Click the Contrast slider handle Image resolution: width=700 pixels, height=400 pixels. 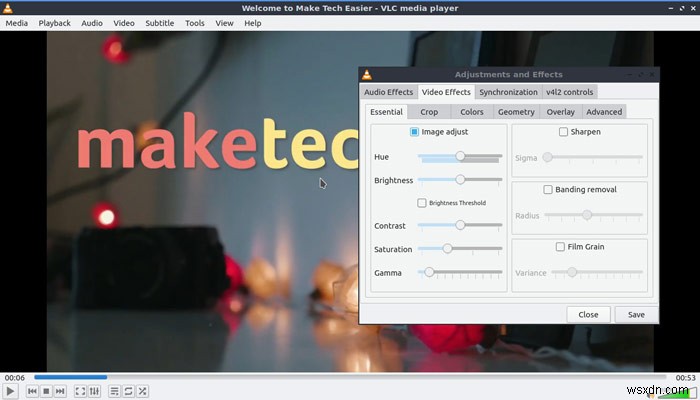pyautogui.click(x=460, y=225)
